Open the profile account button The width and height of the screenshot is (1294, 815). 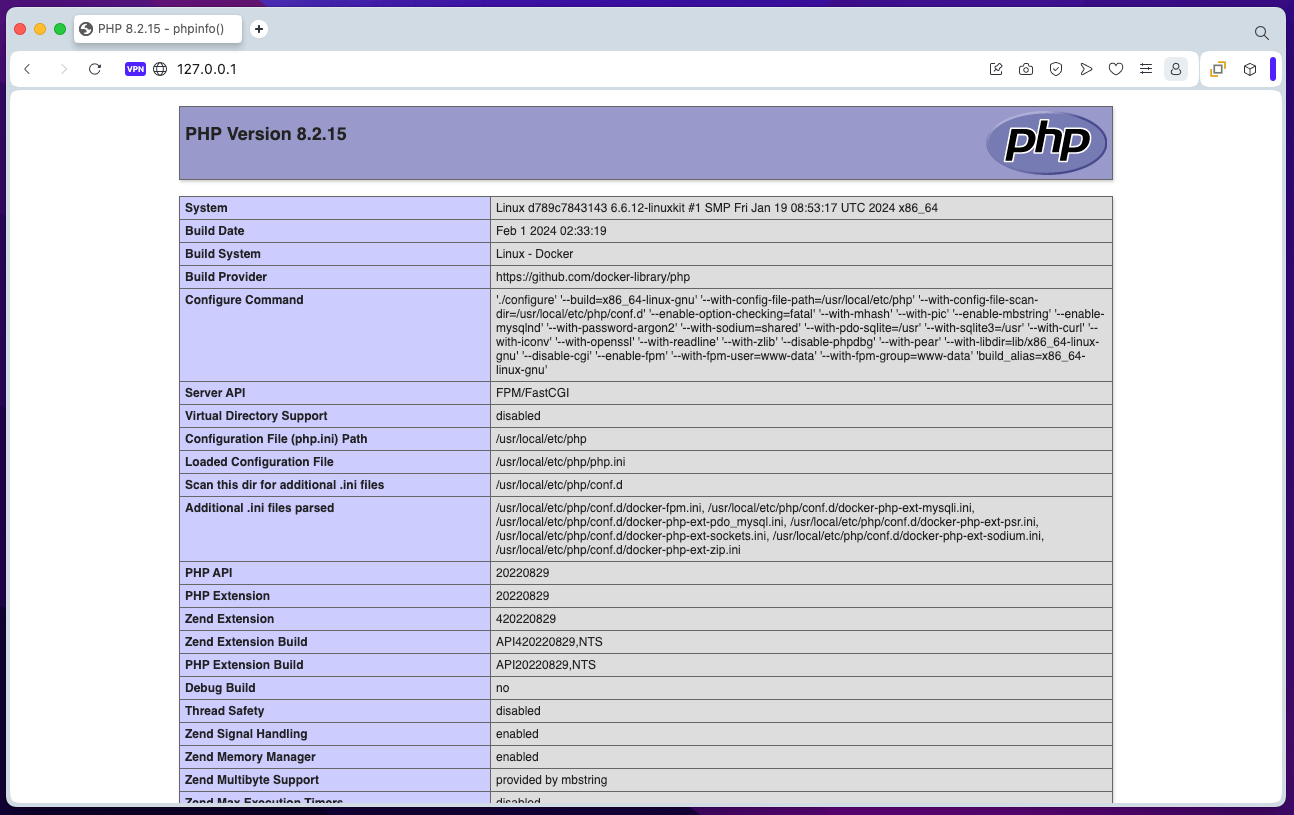pyautogui.click(x=1176, y=69)
